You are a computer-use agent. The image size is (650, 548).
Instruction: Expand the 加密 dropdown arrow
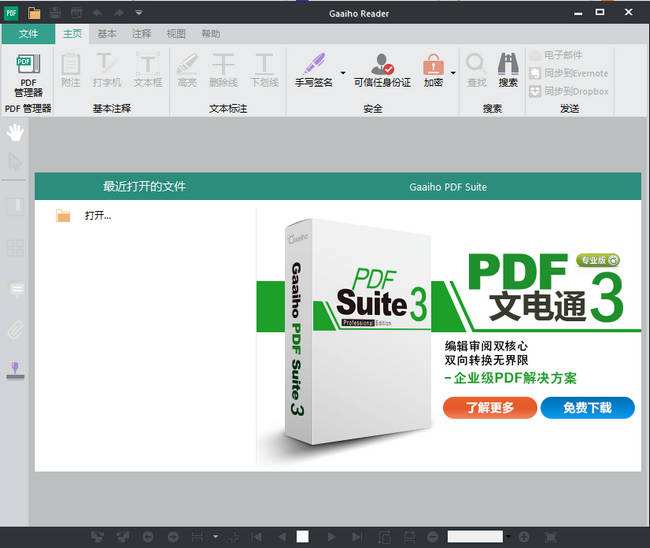point(453,73)
